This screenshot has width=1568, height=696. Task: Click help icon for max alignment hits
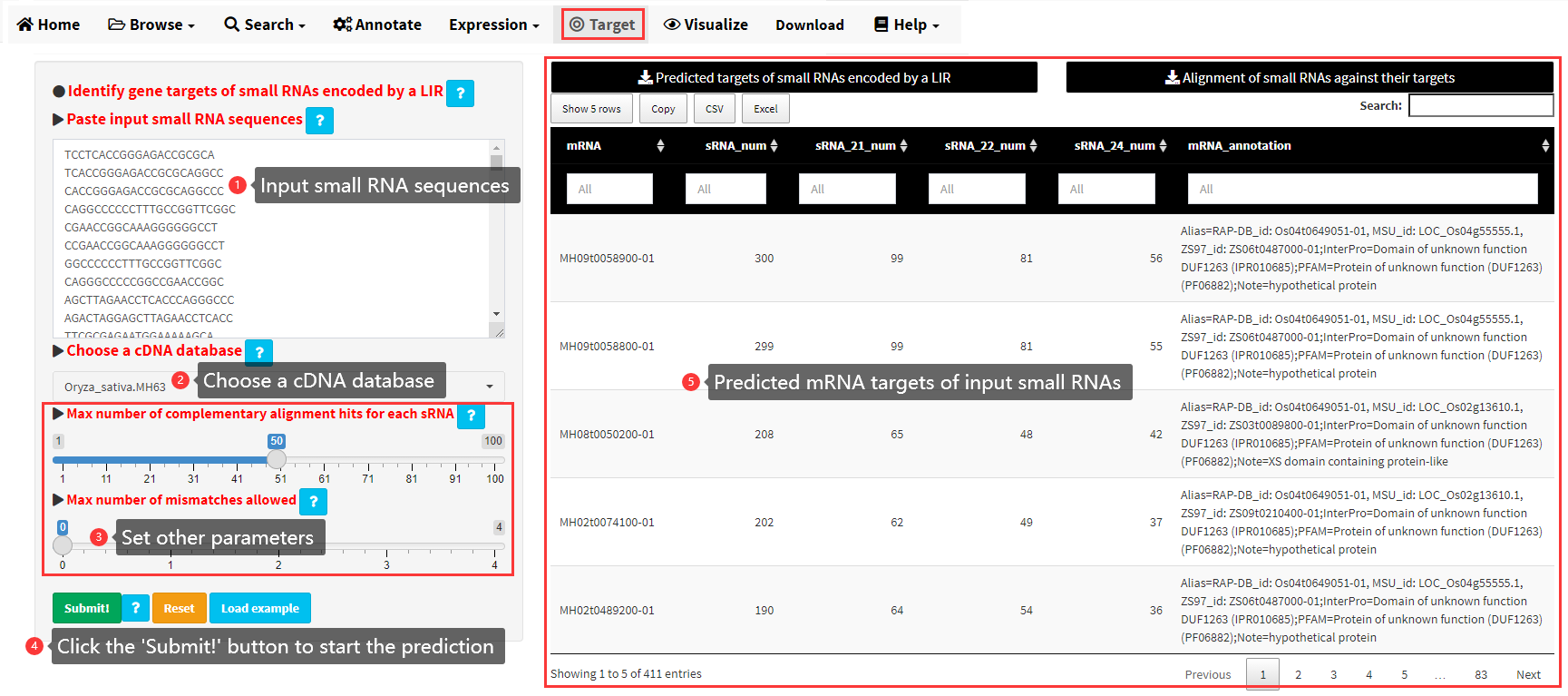pyautogui.click(x=471, y=416)
